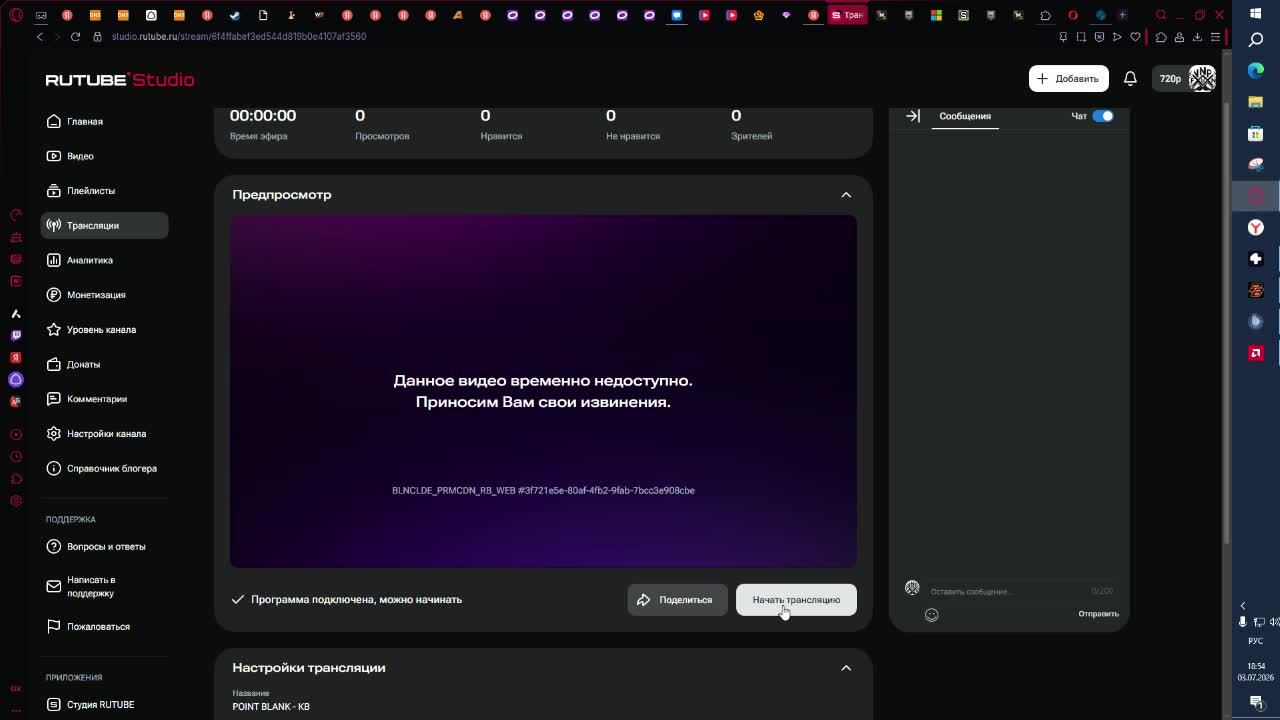Click the РУС language indicator

(1256, 641)
